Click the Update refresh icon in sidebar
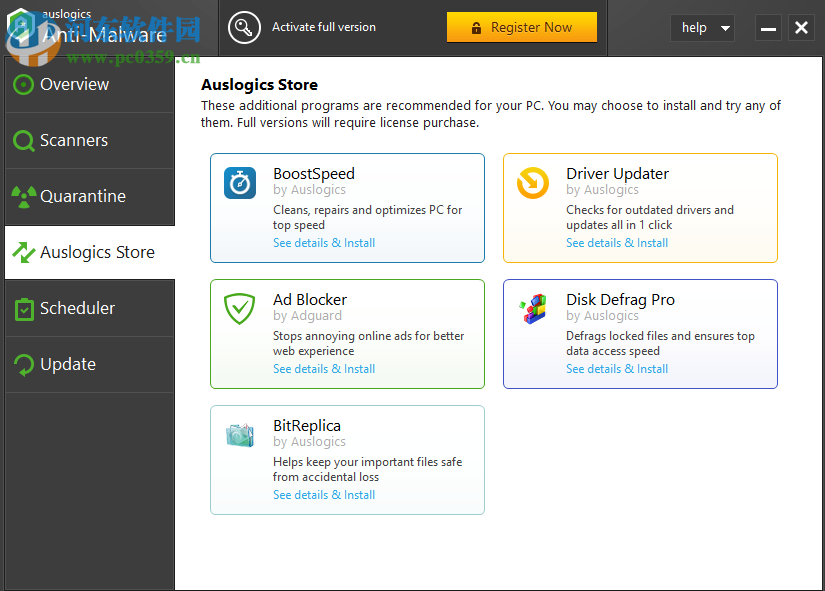Image resolution: width=825 pixels, height=591 pixels. click(x=23, y=364)
